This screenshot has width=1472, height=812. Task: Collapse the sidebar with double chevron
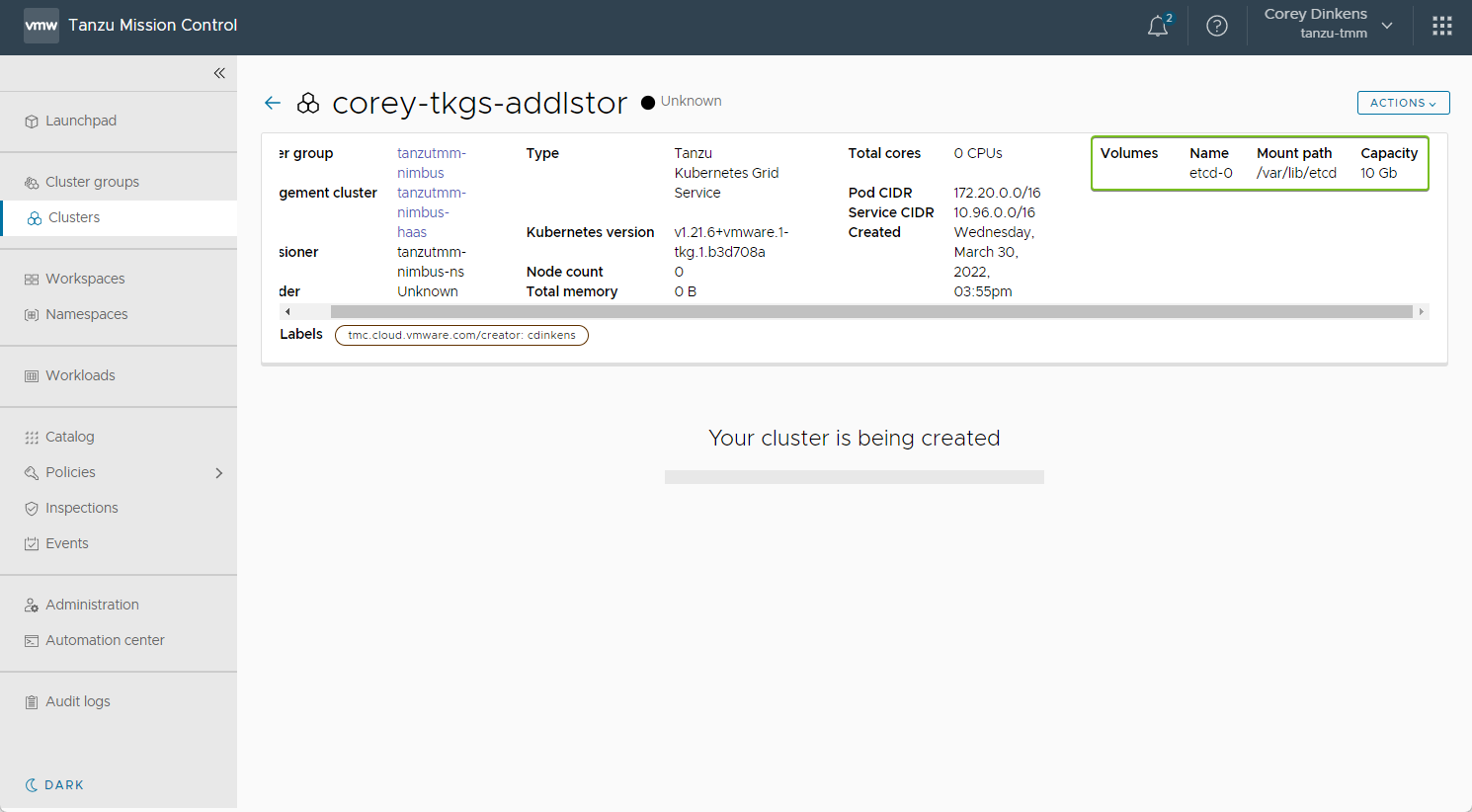coord(219,73)
